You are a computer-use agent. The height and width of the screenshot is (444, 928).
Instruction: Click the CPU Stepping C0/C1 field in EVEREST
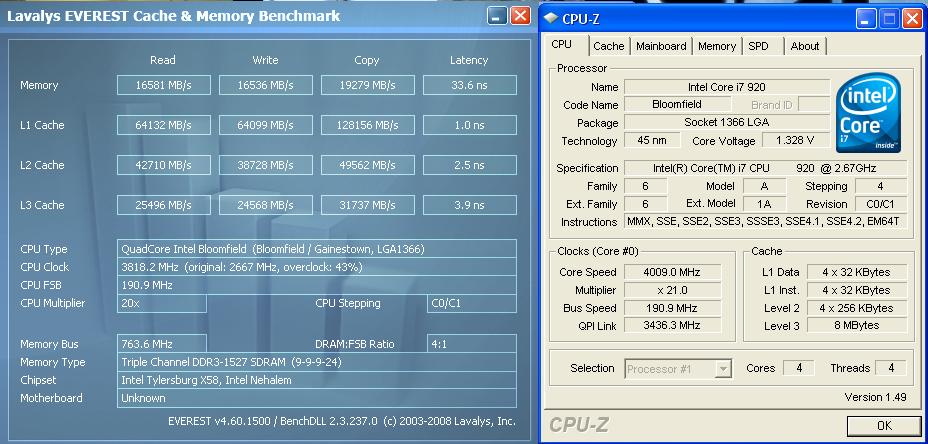pyautogui.click(x=472, y=303)
